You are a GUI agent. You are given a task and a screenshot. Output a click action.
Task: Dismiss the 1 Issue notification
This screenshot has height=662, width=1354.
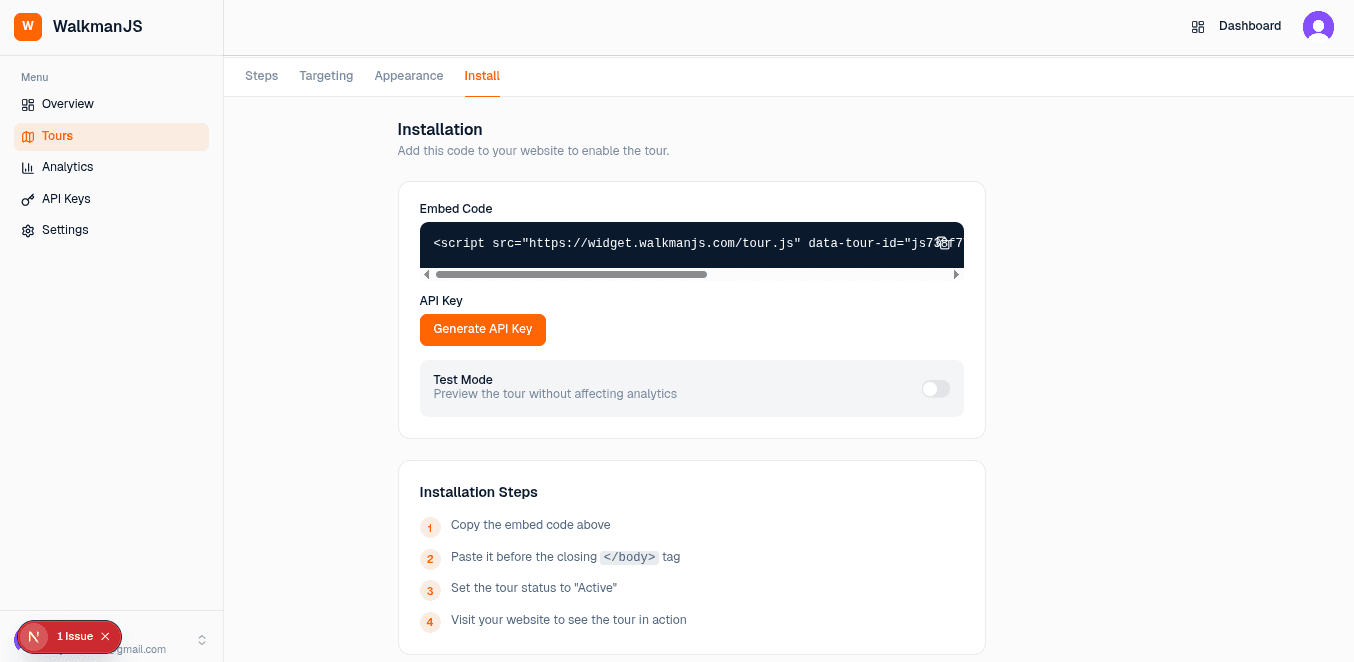click(x=104, y=636)
